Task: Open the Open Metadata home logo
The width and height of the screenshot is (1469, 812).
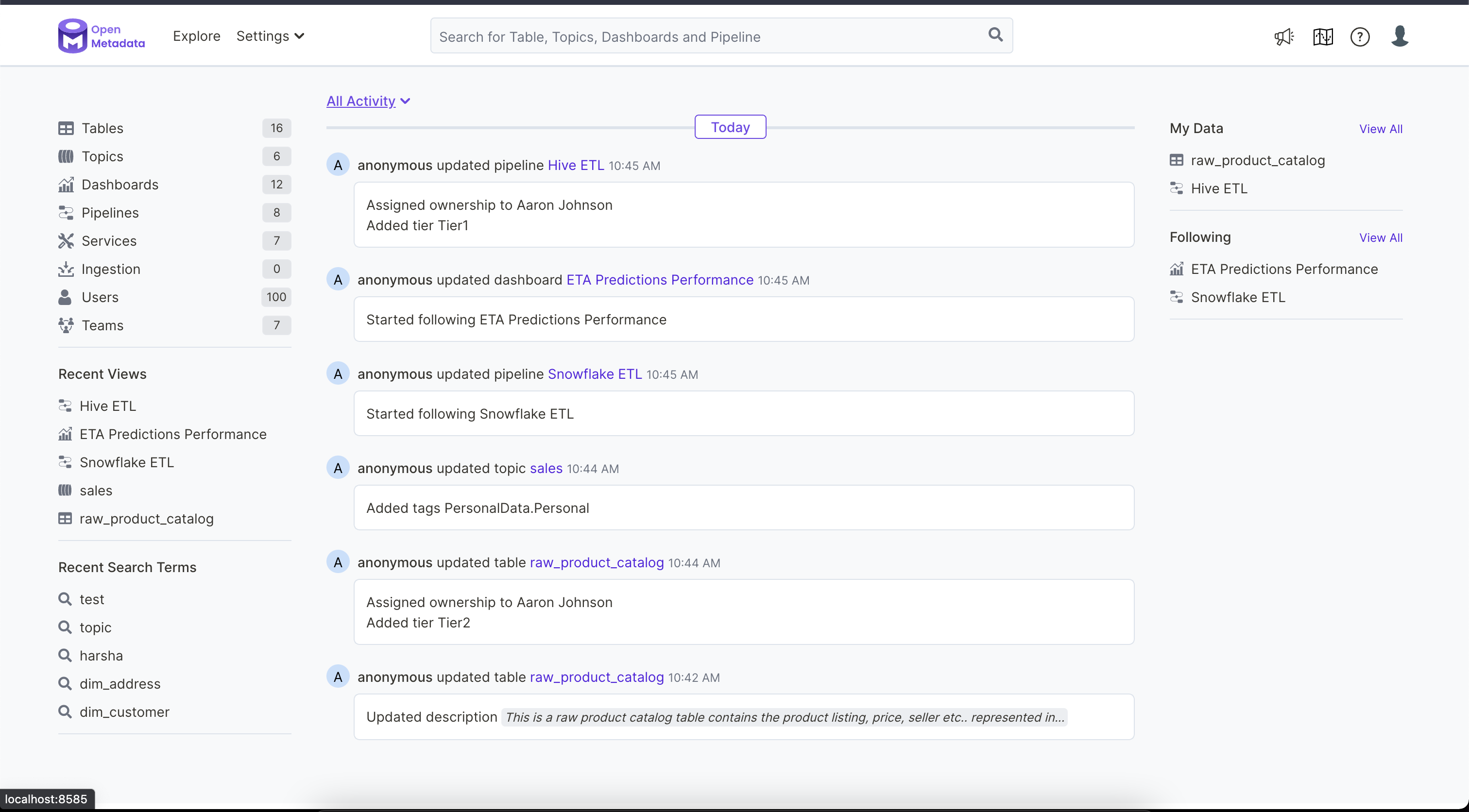Action: (x=101, y=35)
